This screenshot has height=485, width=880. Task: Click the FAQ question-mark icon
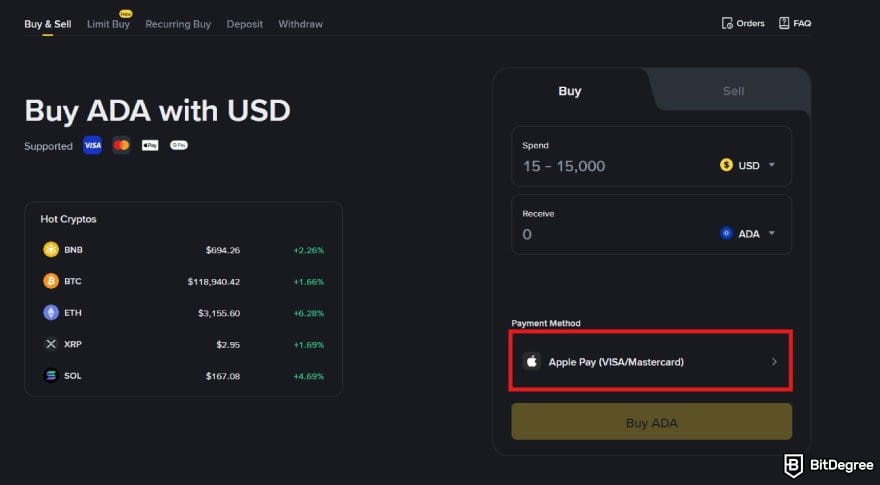[784, 23]
